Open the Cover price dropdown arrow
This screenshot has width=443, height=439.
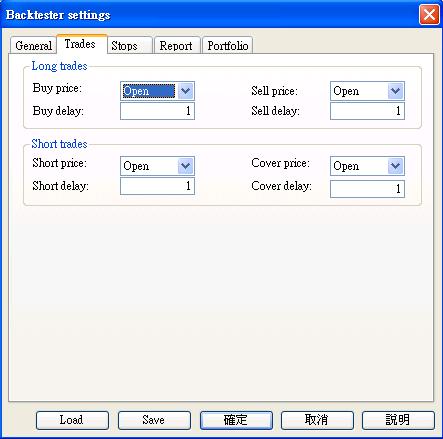pos(396,166)
